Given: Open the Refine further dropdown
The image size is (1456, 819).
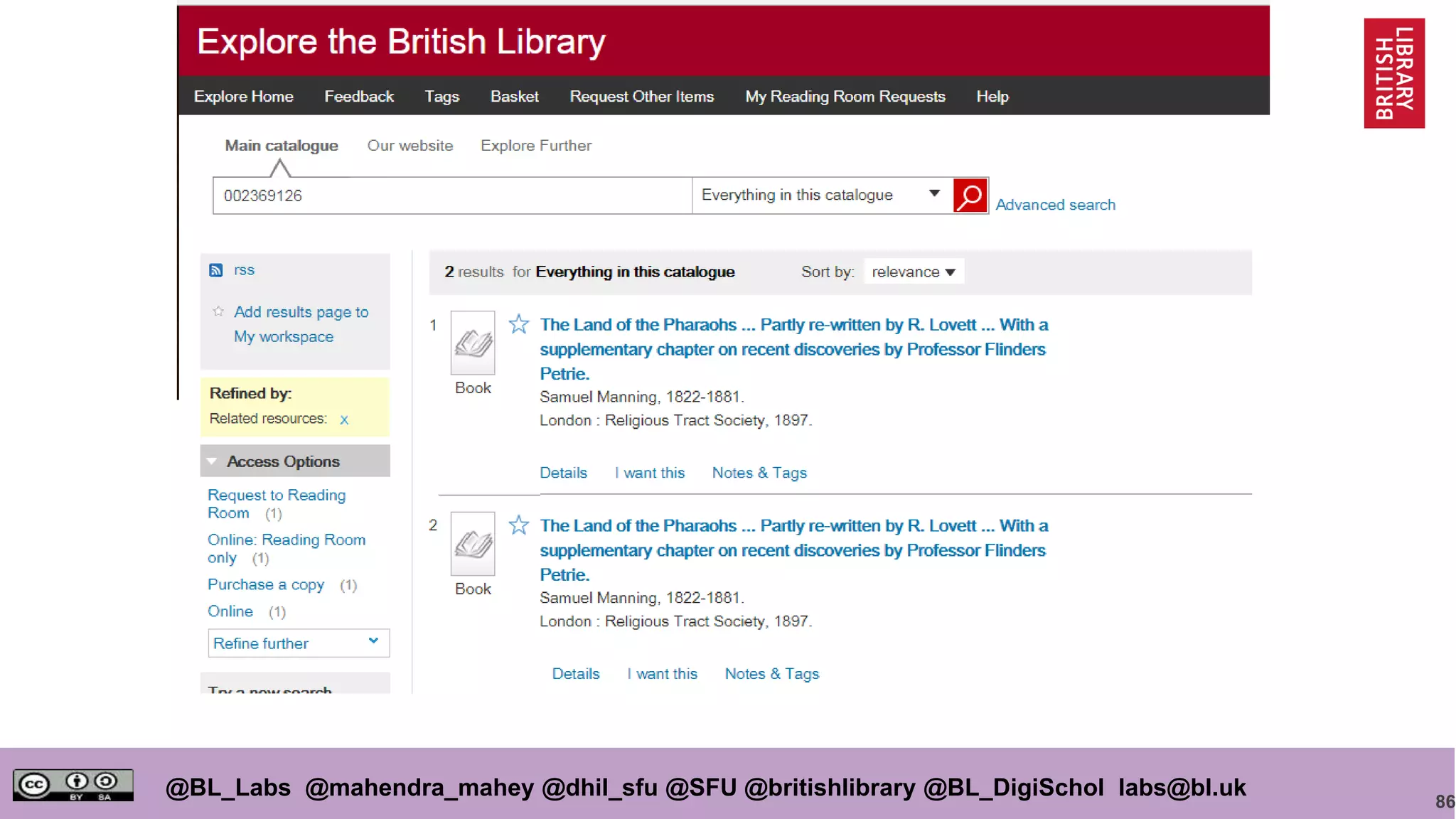Looking at the screenshot, I should click(x=299, y=643).
